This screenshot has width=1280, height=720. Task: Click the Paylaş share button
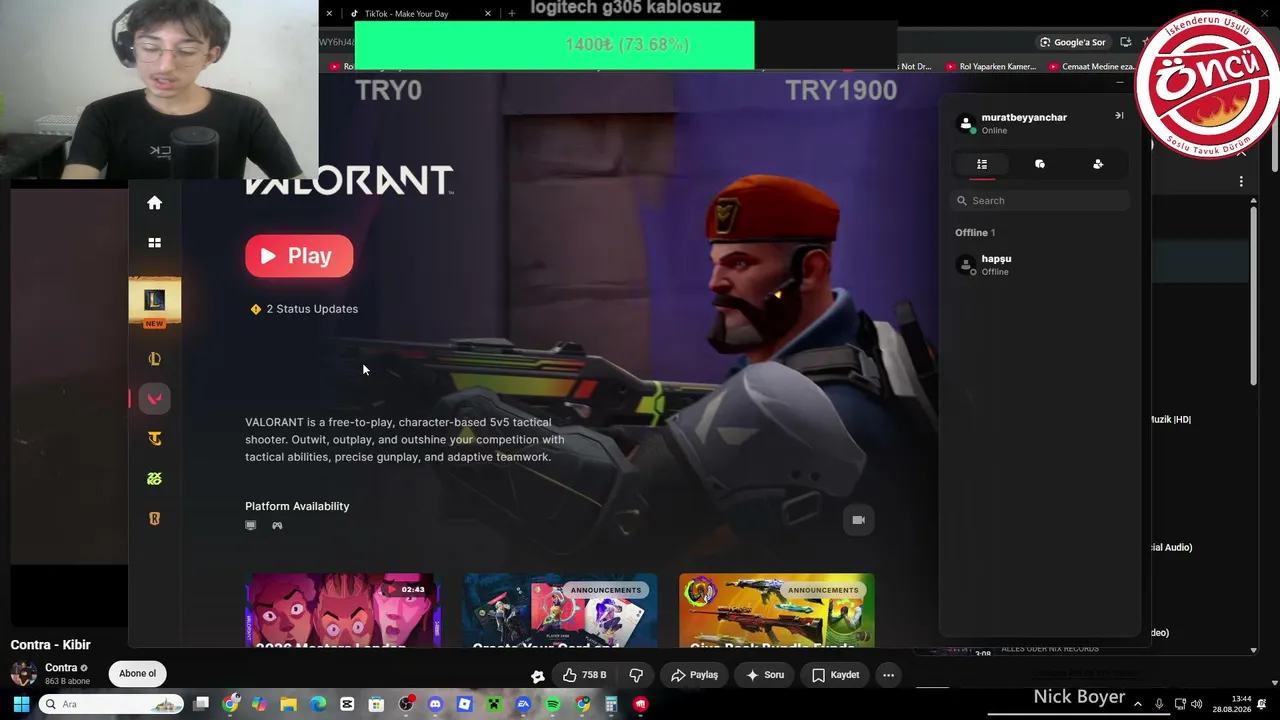coord(694,675)
